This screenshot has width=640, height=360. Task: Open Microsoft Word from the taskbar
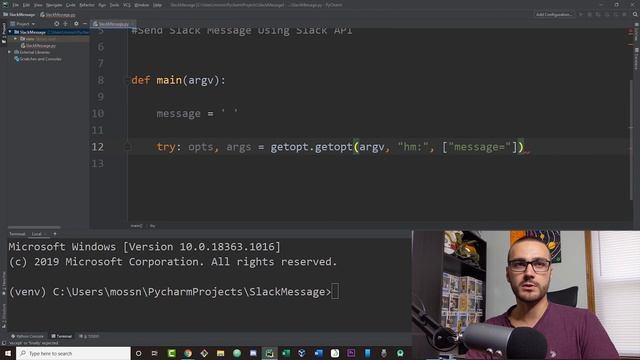318,353
